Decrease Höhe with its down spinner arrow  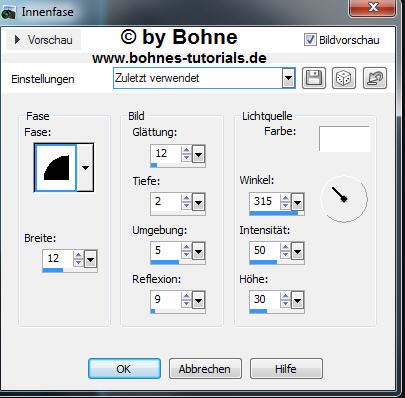click(x=285, y=304)
